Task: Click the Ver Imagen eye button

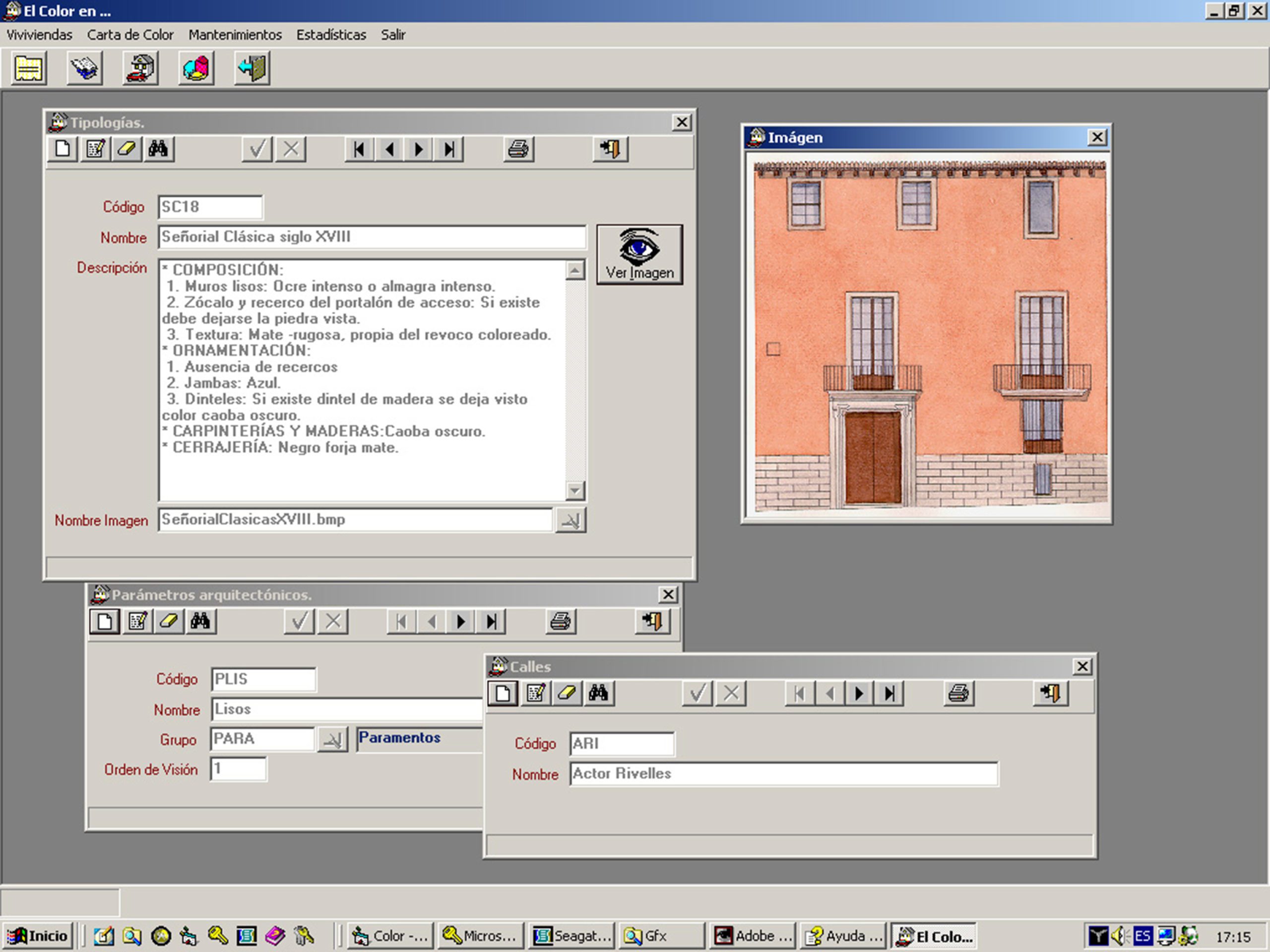Action: (639, 254)
